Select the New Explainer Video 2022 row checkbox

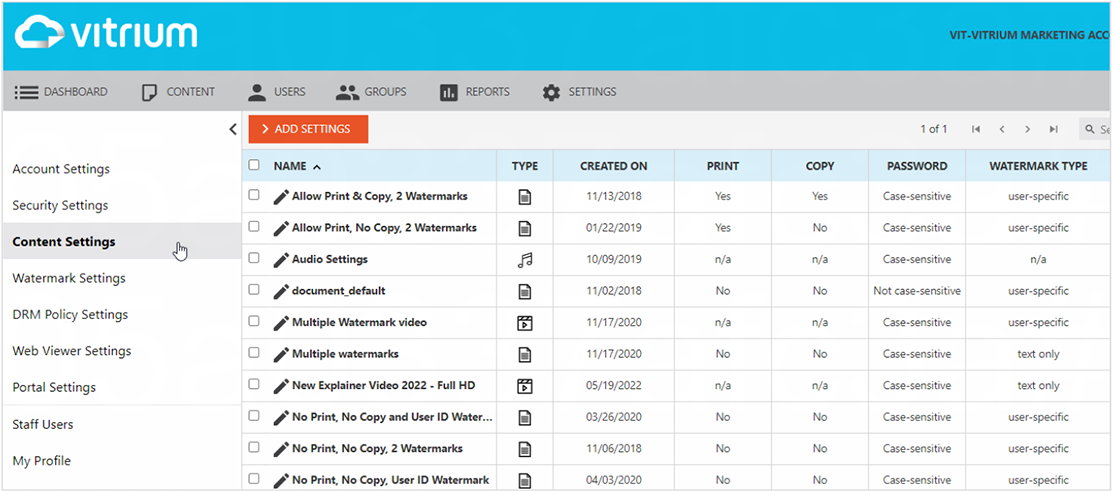[254, 385]
